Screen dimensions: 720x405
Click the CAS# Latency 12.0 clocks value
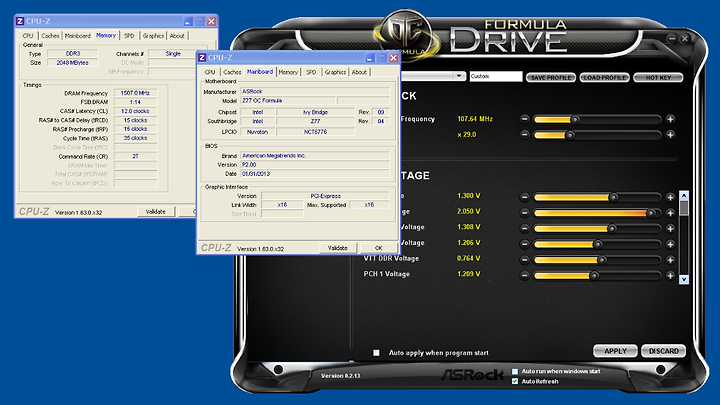pos(135,111)
